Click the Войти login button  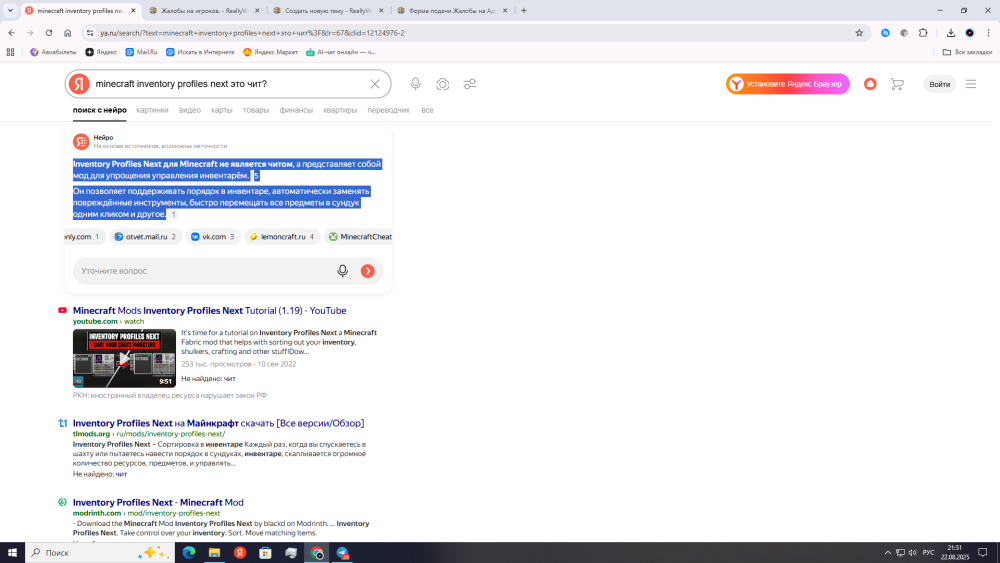(x=939, y=84)
